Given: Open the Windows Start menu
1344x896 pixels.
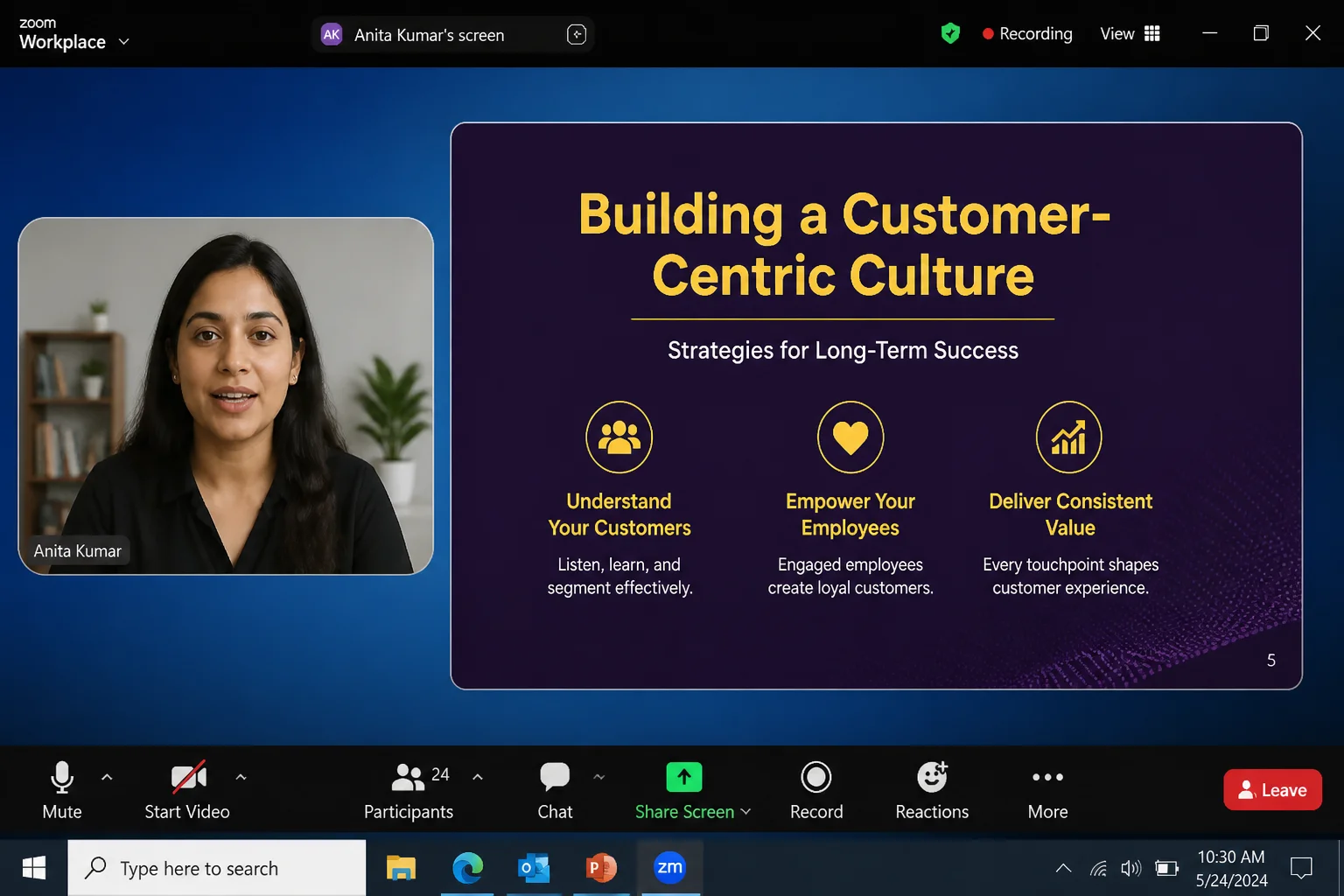Looking at the screenshot, I should pyautogui.click(x=34, y=868).
